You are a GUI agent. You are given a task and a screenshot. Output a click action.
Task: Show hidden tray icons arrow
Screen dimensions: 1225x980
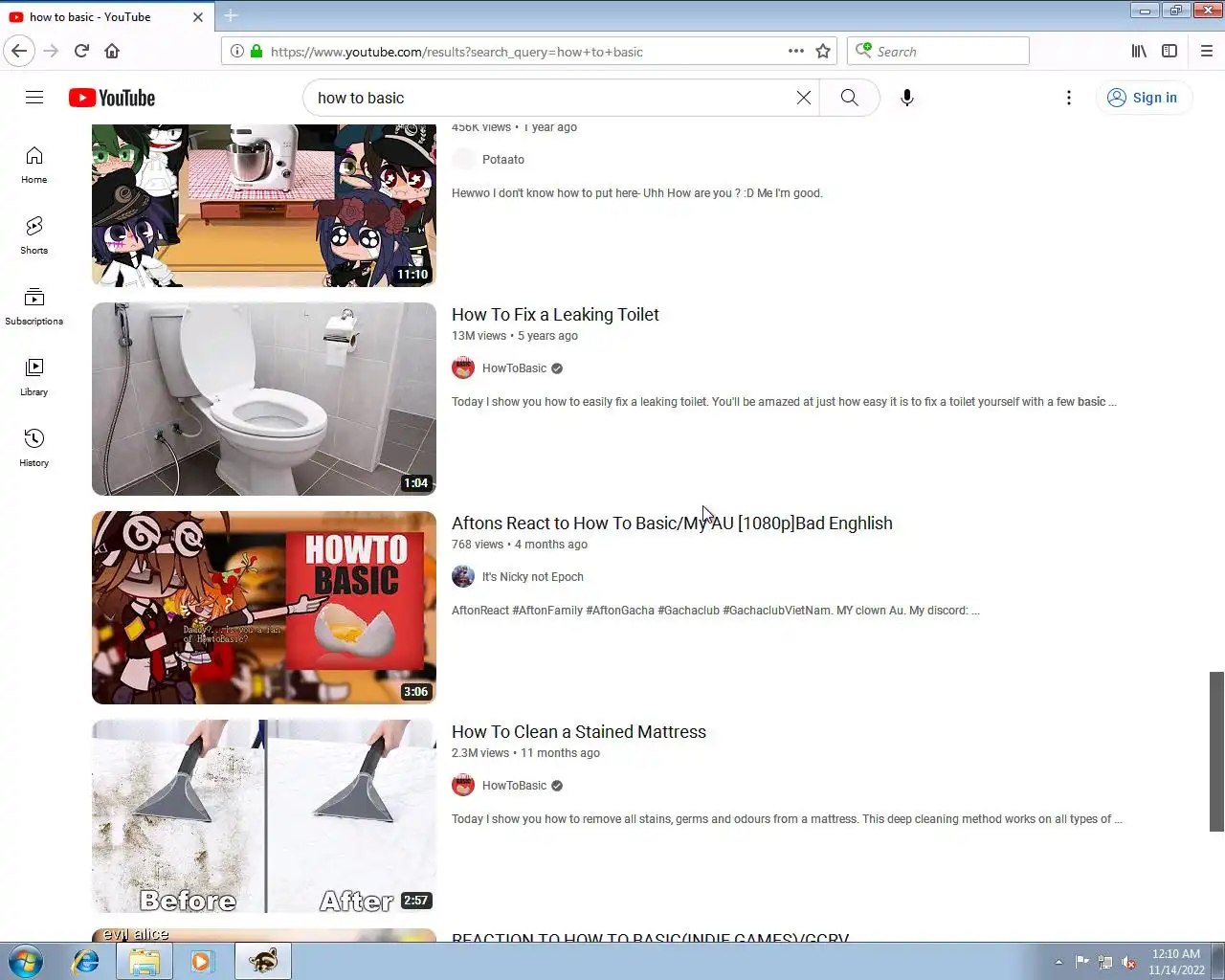1058,962
